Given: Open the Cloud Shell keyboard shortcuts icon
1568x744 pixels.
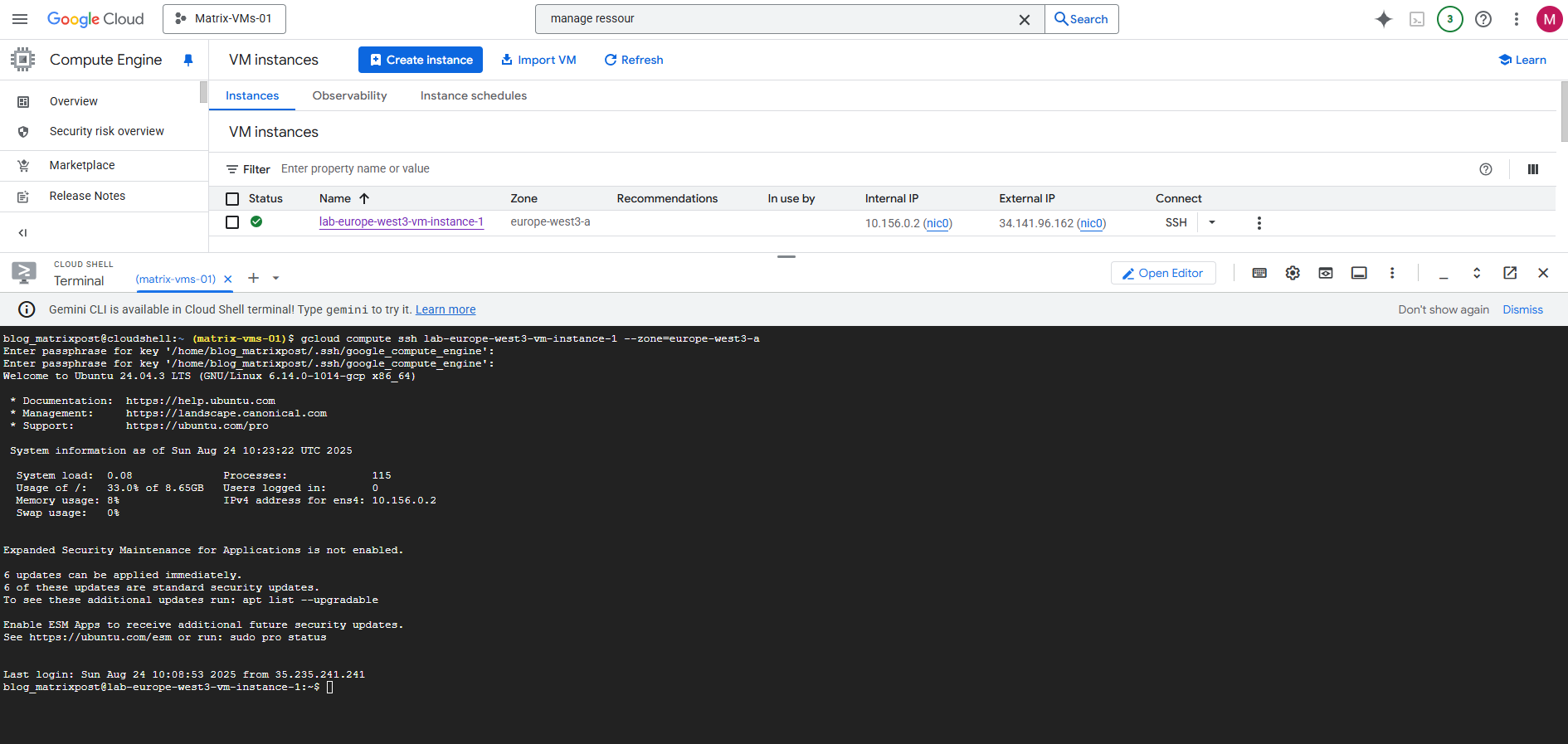Looking at the screenshot, I should pos(1259,273).
